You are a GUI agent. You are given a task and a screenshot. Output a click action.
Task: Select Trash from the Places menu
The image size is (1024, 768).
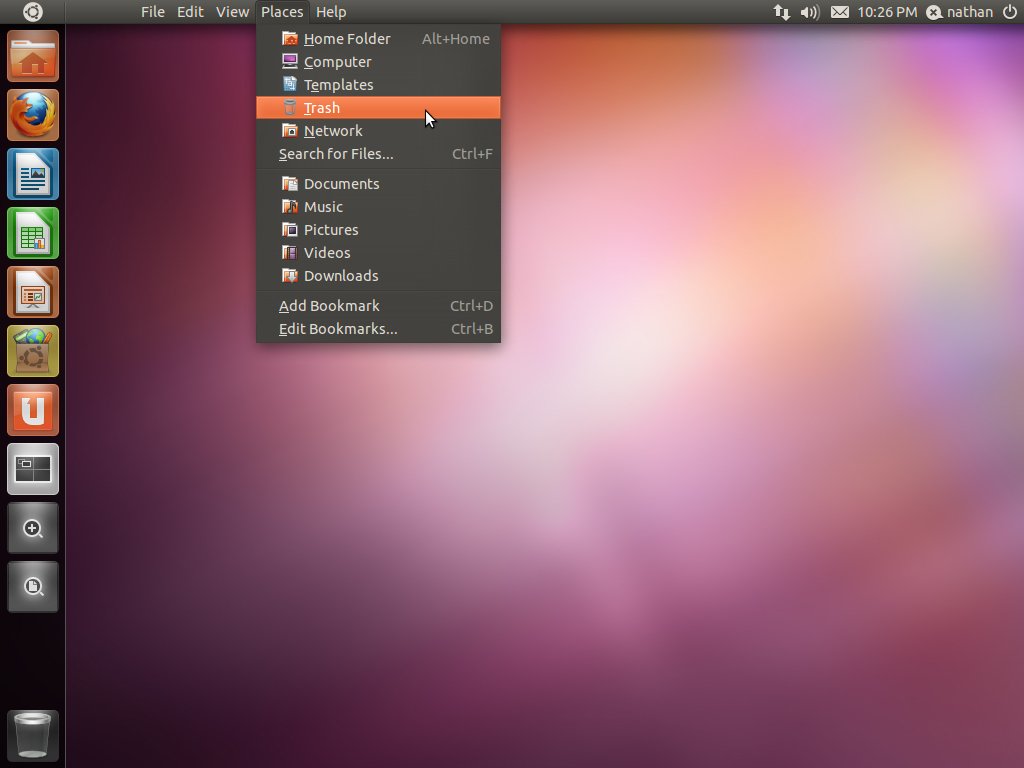pos(321,107)
